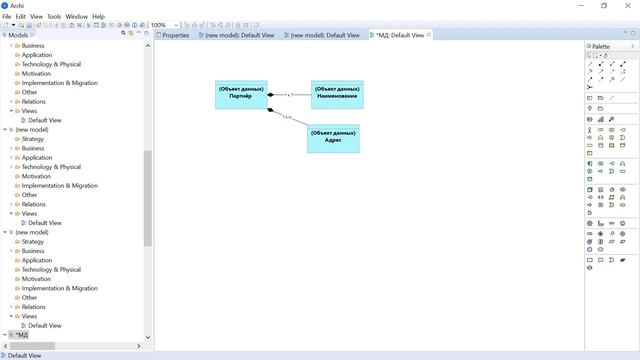640x360 pixels.
Task: Select the Junction tool in Palette
Action: click(x=590, y=87)
